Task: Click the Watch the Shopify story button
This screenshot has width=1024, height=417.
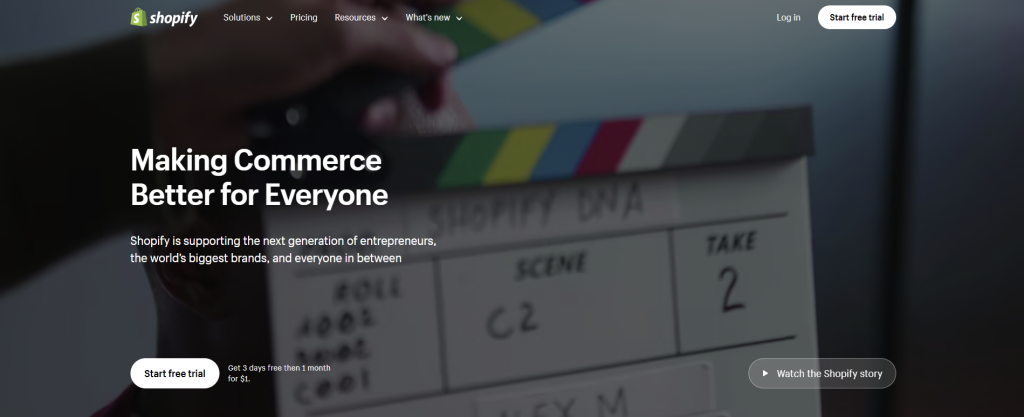Action: 822,373
